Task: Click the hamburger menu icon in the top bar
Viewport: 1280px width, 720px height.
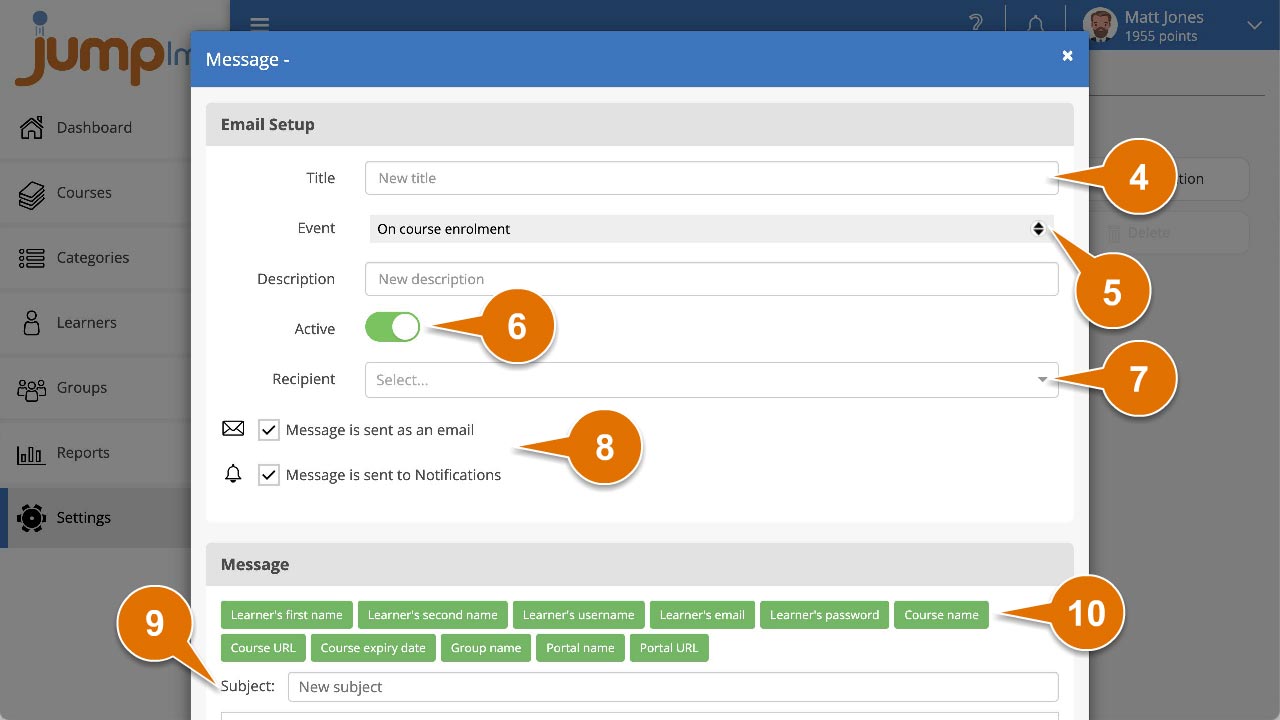Action: [260, 24]
